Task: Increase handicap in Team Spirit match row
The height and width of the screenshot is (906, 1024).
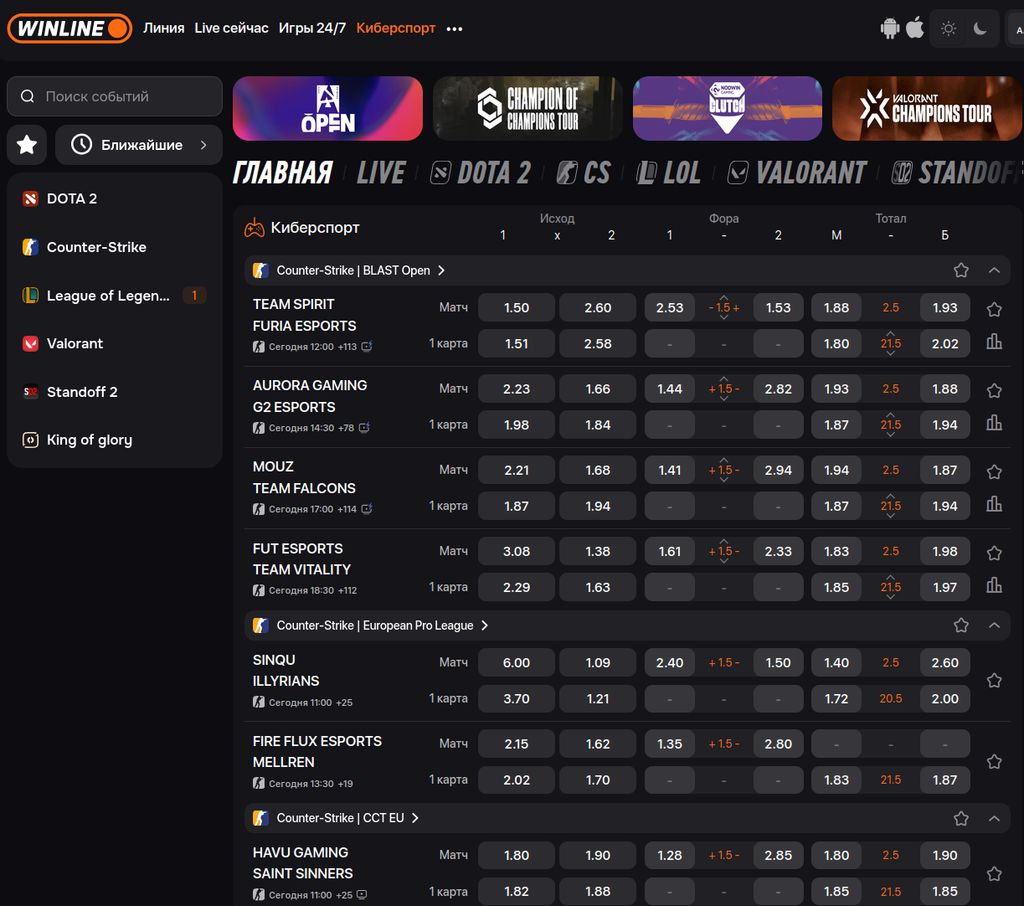Action: click(724, 298)
